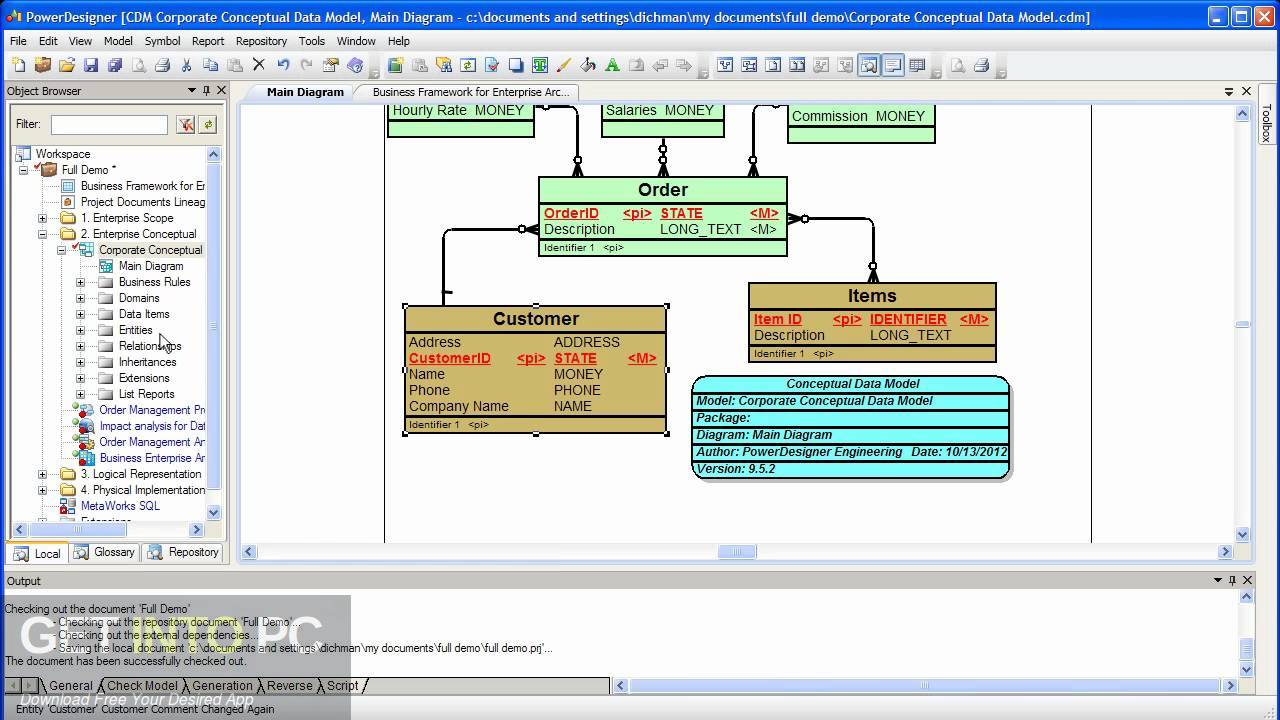Open the Object Browser window position dropdown arrow
Screen dimensions: 1280x720
191,90
